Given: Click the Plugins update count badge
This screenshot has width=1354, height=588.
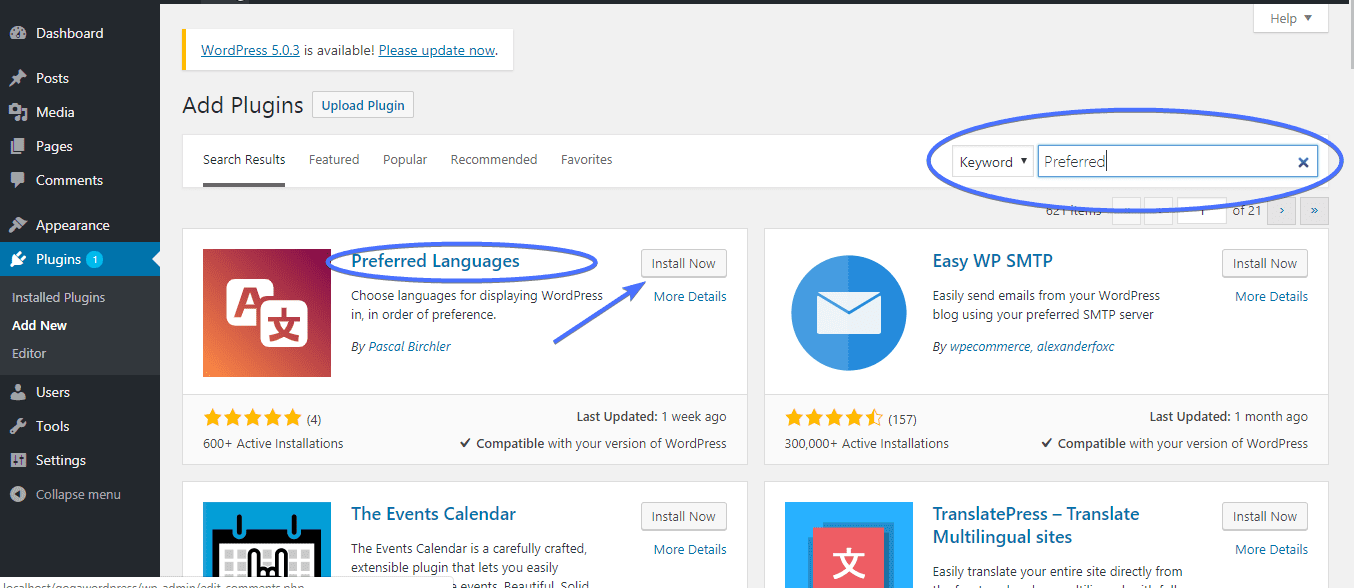Looking at the screenshot, I should (x=94, y=259).
